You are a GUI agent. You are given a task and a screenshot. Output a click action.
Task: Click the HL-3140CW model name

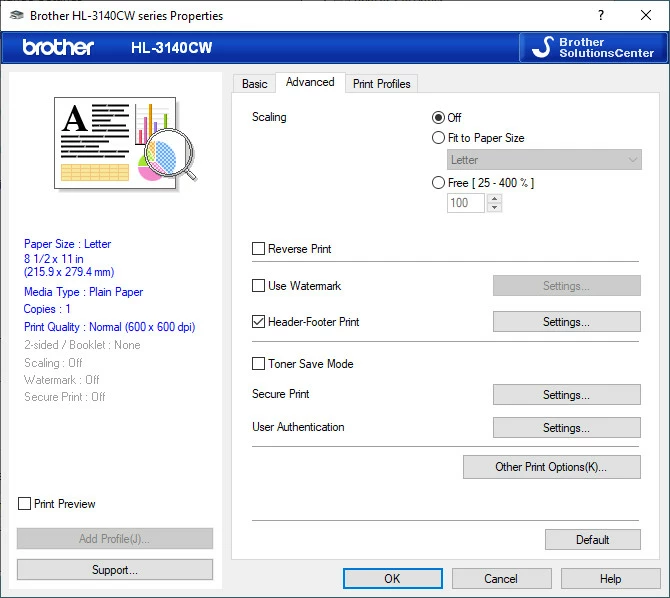(171, 47)
